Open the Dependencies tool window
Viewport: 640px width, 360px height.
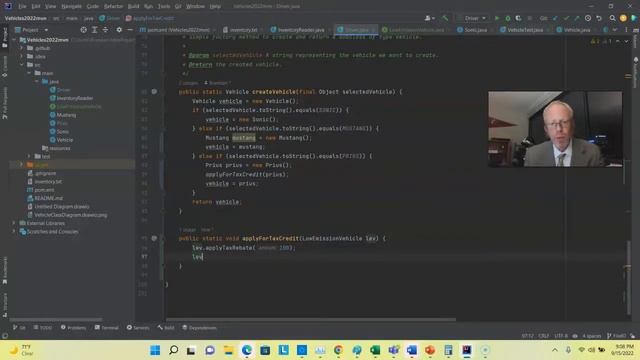pos(199,327)
